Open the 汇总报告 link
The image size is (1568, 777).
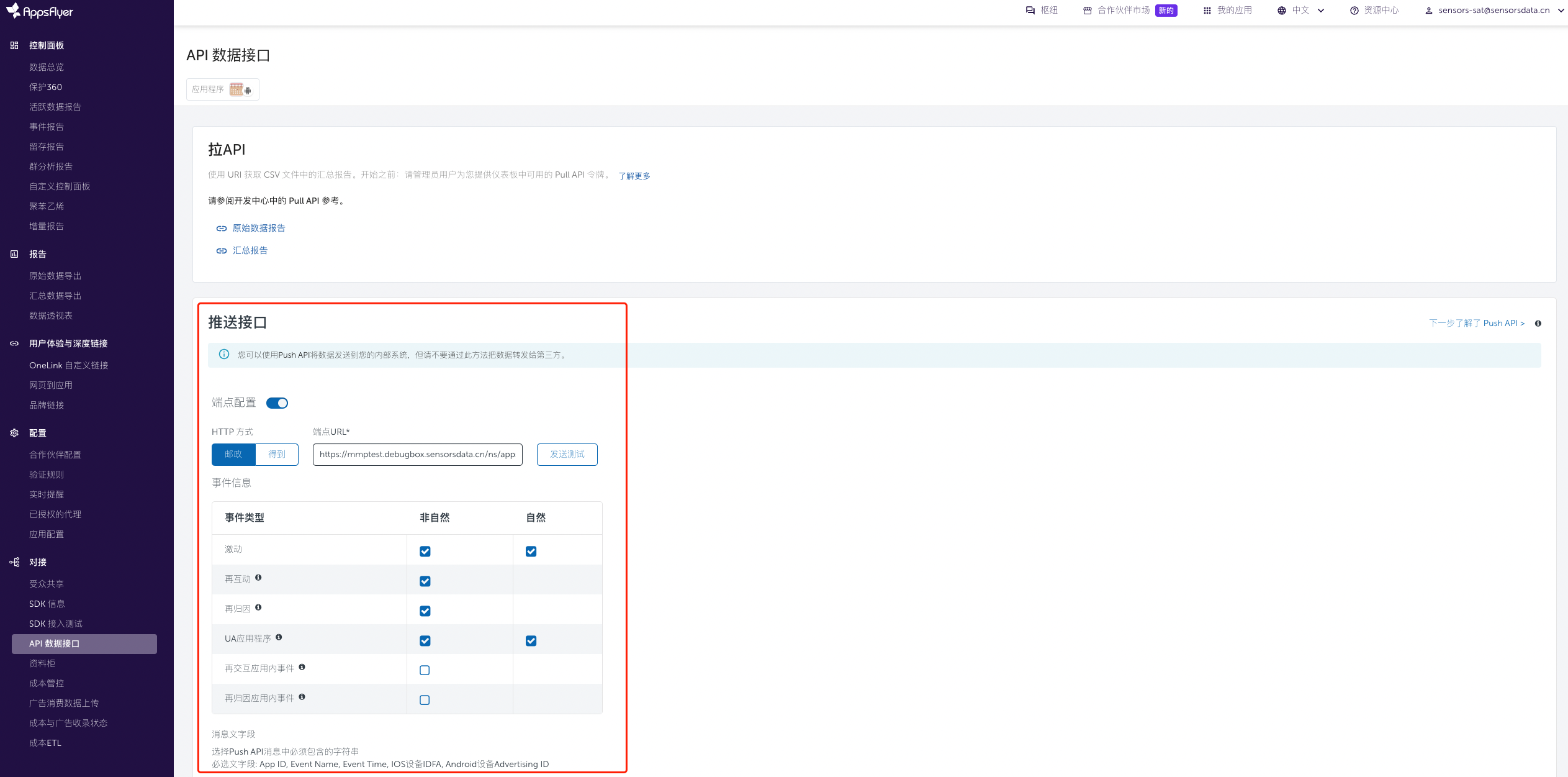pos(250,251)
